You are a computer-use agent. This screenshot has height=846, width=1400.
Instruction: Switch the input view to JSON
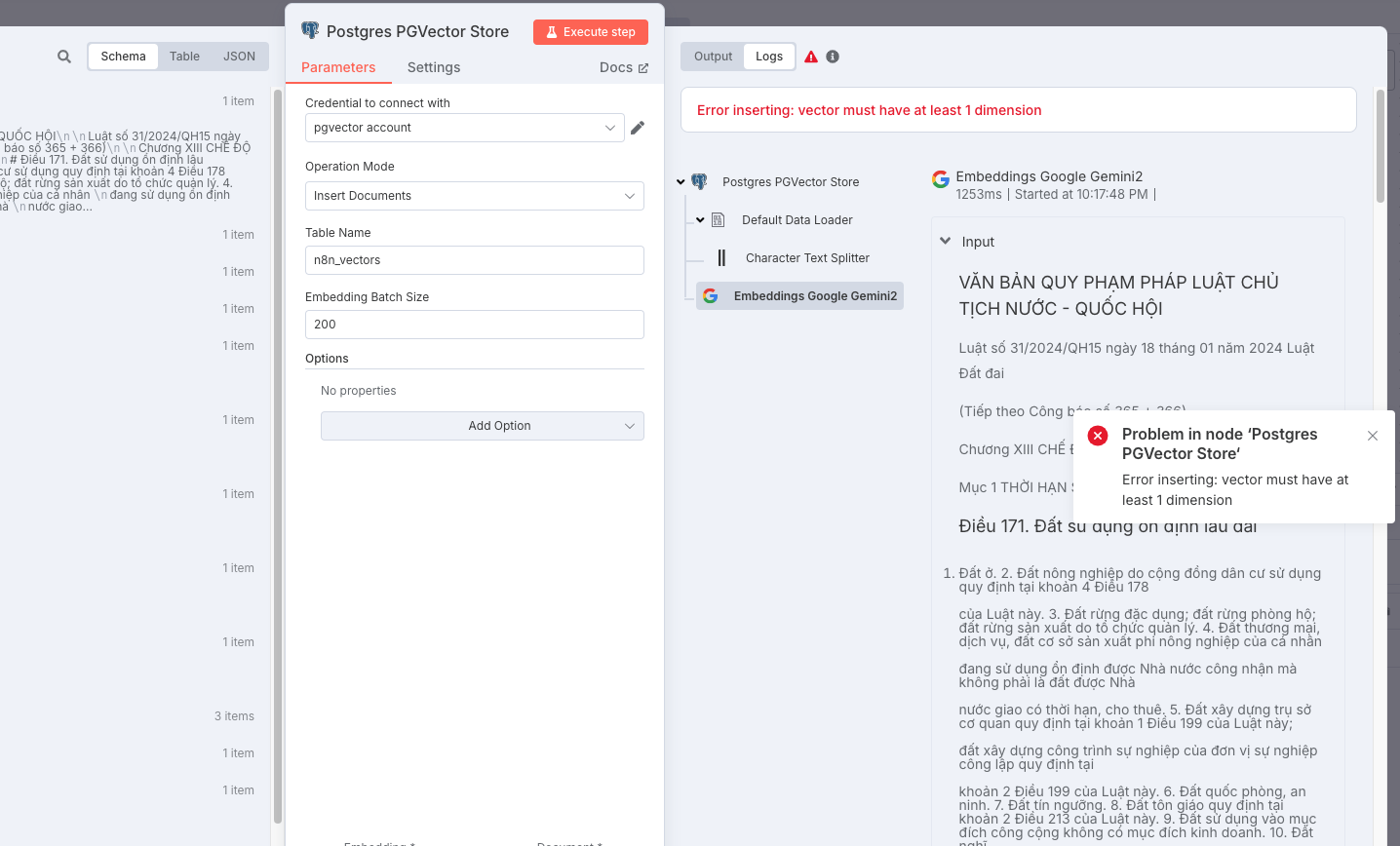point(239,57)
